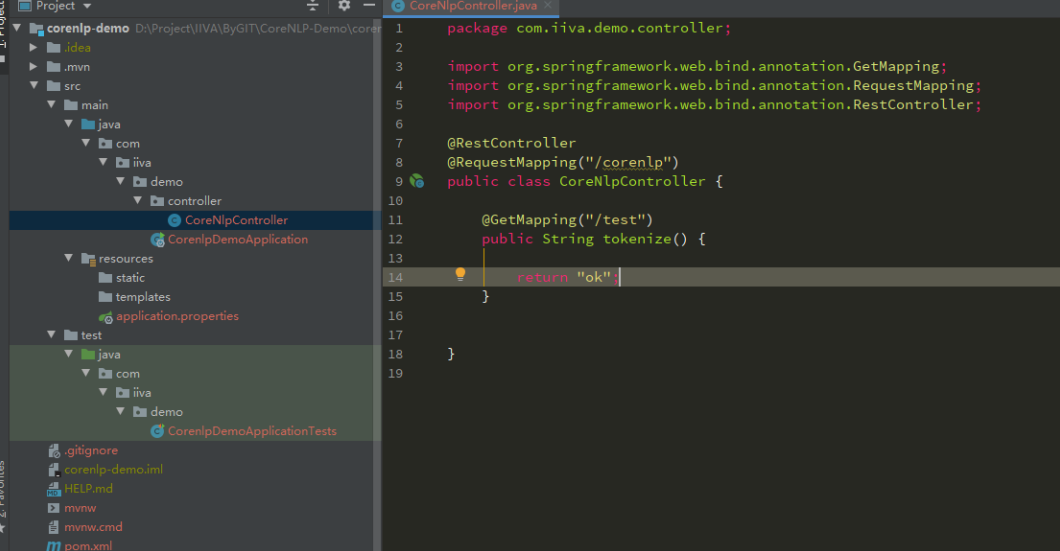The height and width of the screenshot is (551, 1060).
Task: Collapse the controller package
Action: pyautogui.click(x=138, y=201)
